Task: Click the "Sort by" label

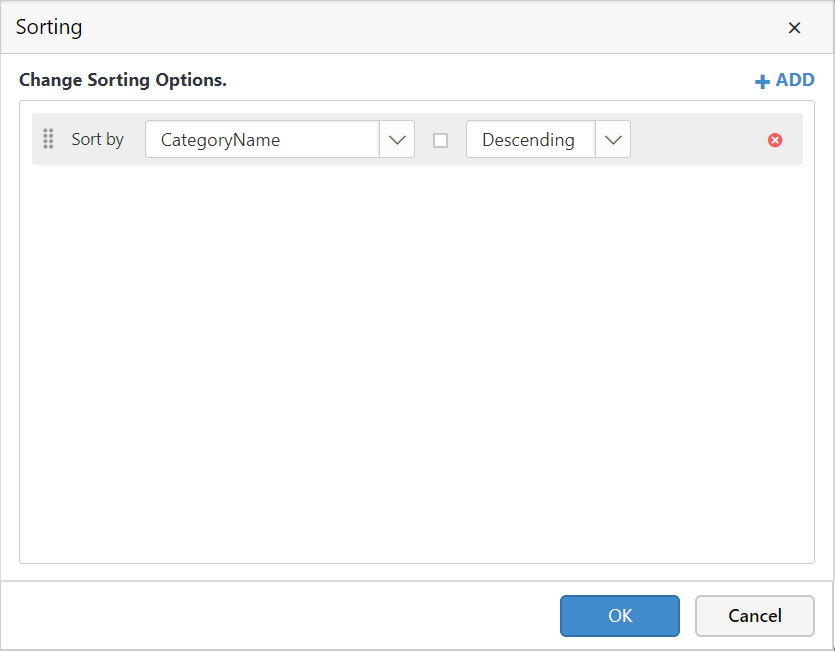Action: point(97,139)
